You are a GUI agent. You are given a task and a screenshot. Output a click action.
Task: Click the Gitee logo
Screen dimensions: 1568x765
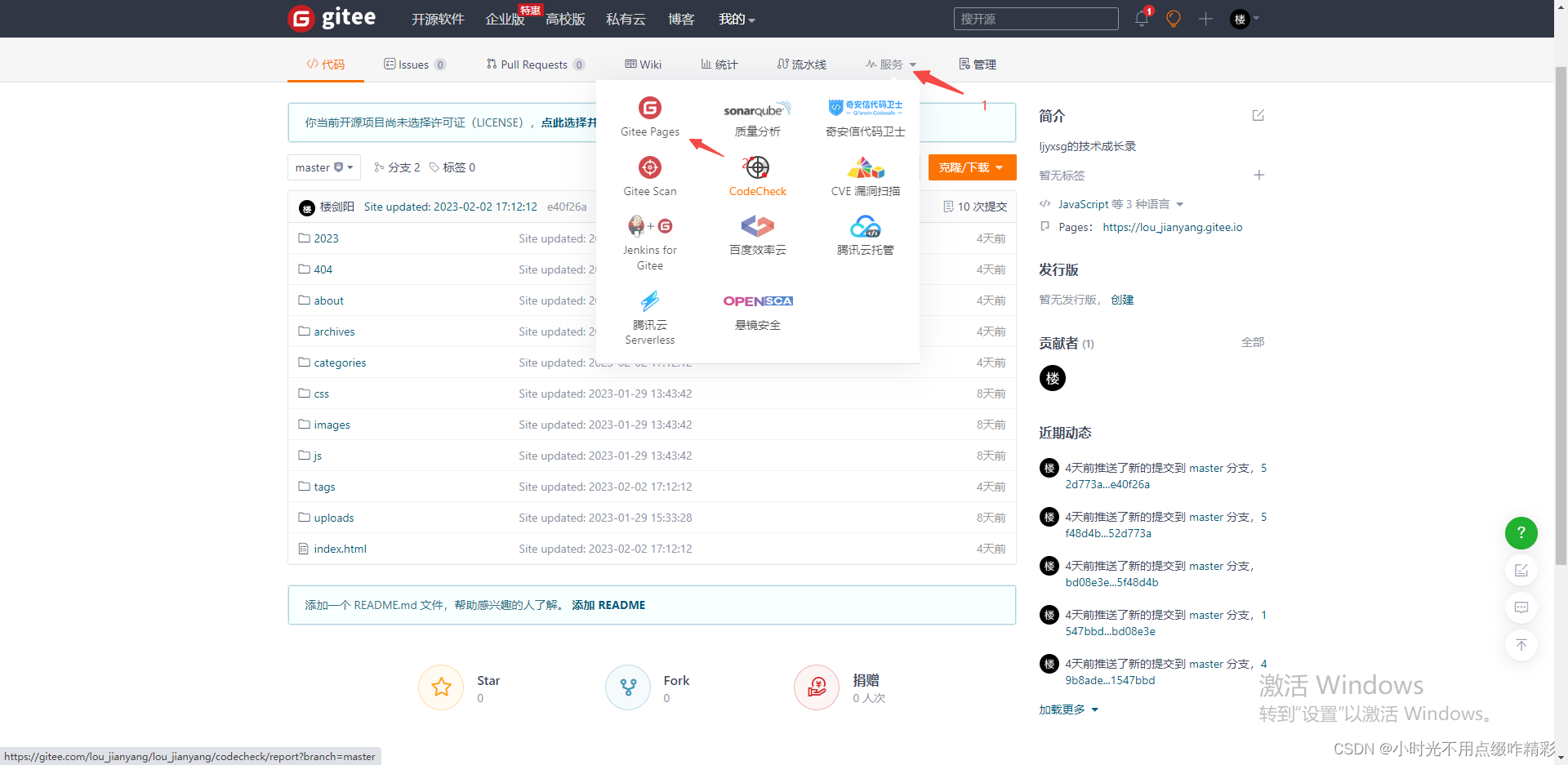click(332, 18)
